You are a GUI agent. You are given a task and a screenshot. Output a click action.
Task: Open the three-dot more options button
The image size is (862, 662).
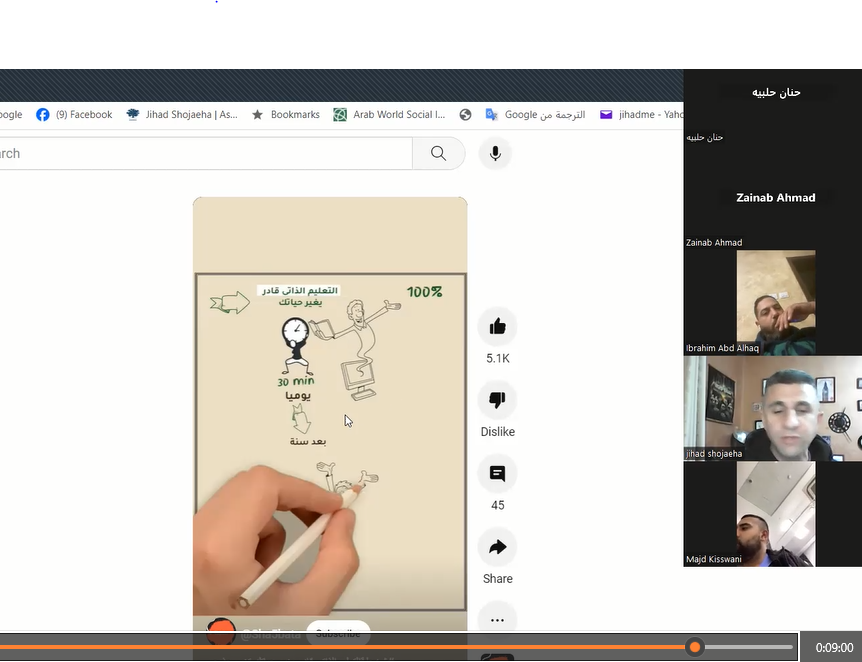tap(497, 620)
